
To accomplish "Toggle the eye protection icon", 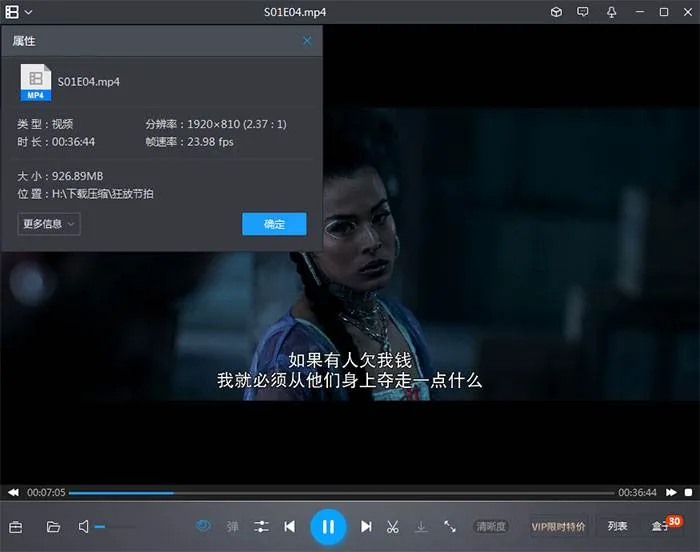I will [203, 526].
